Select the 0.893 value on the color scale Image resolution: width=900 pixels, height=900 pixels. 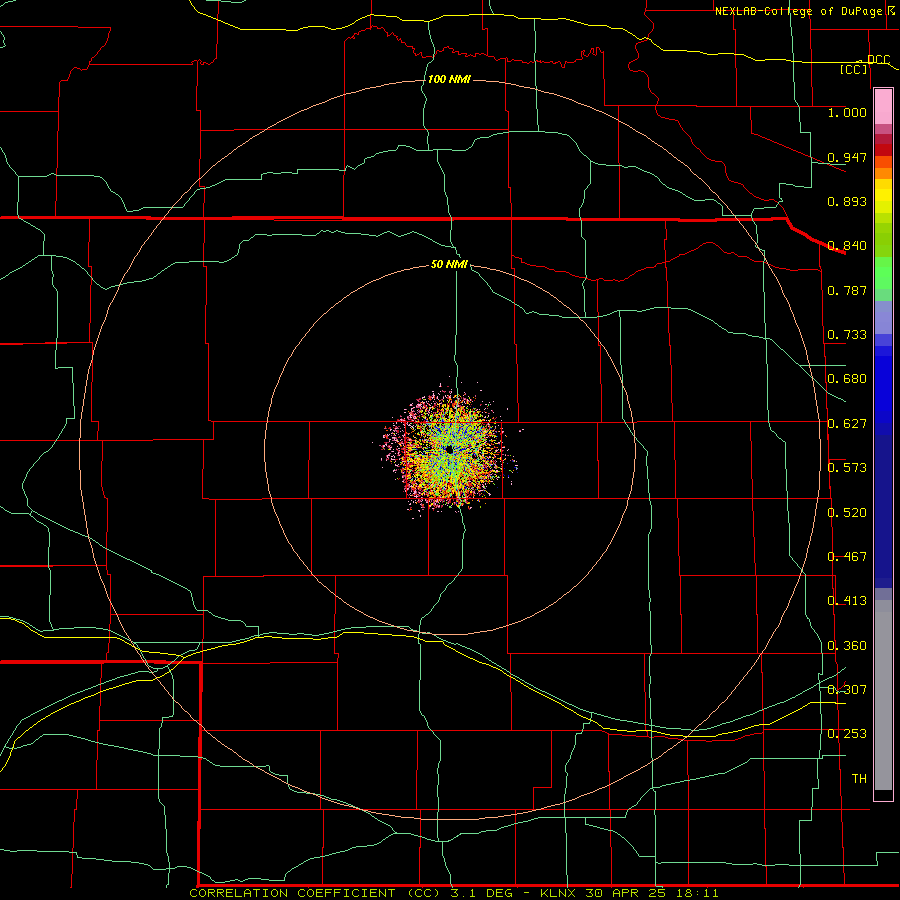pyautogui.click(x=847, y=201)
